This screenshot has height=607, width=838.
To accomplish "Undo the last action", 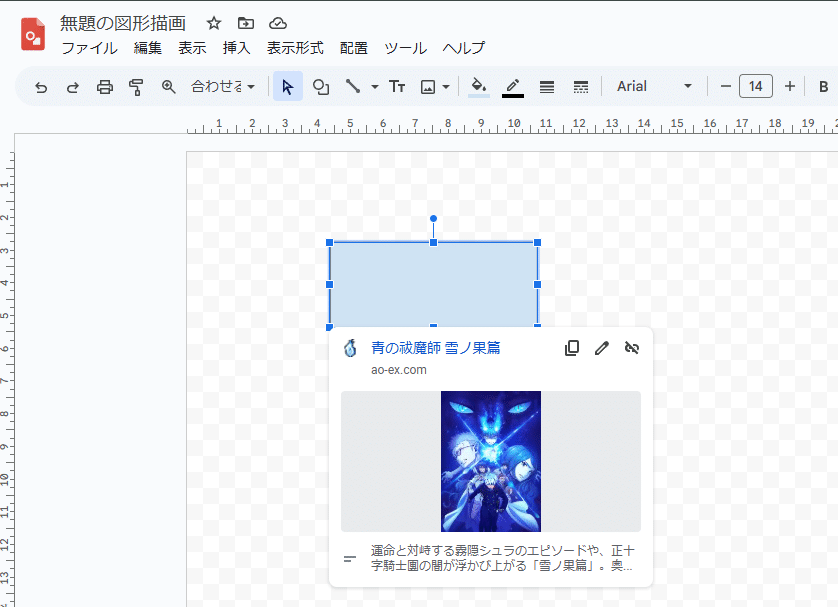I will [x=41, y=87].
